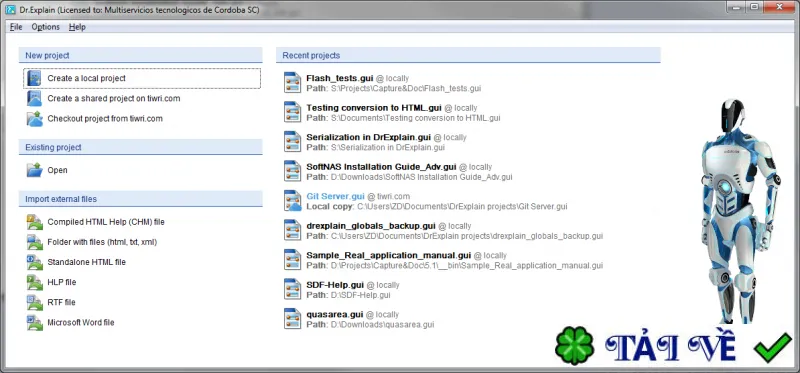Click the Compiled HTML Help (CHM) import icon

click(x=34, y=222)
